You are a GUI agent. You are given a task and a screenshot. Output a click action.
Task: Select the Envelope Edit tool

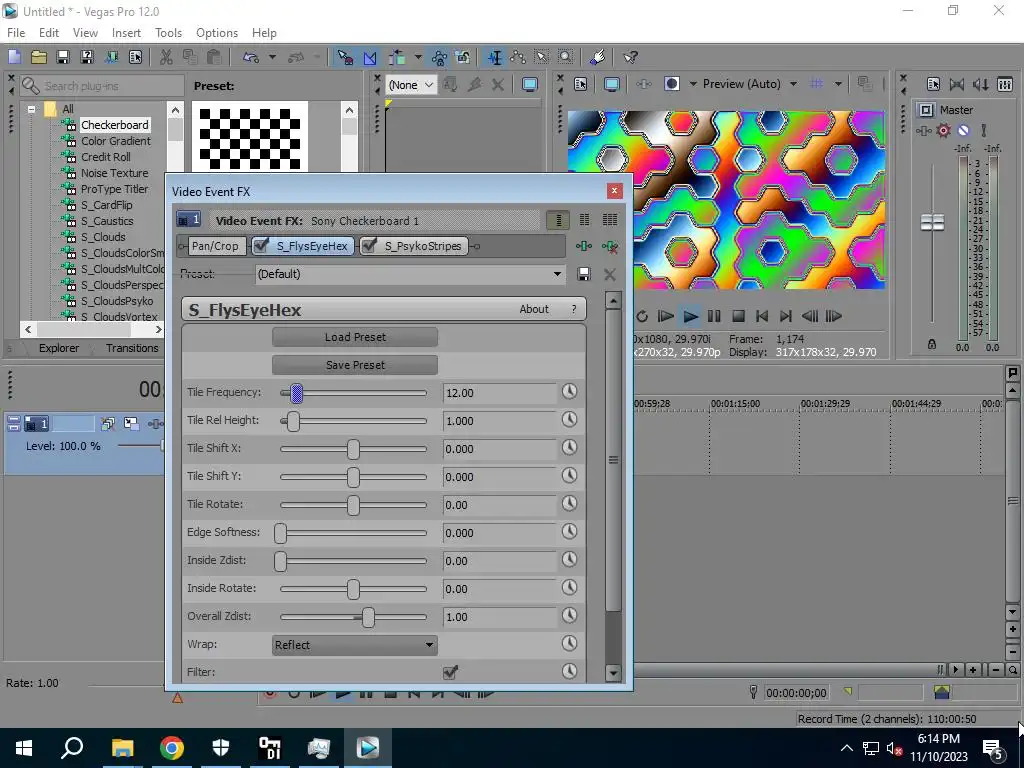tap(518, 57)
